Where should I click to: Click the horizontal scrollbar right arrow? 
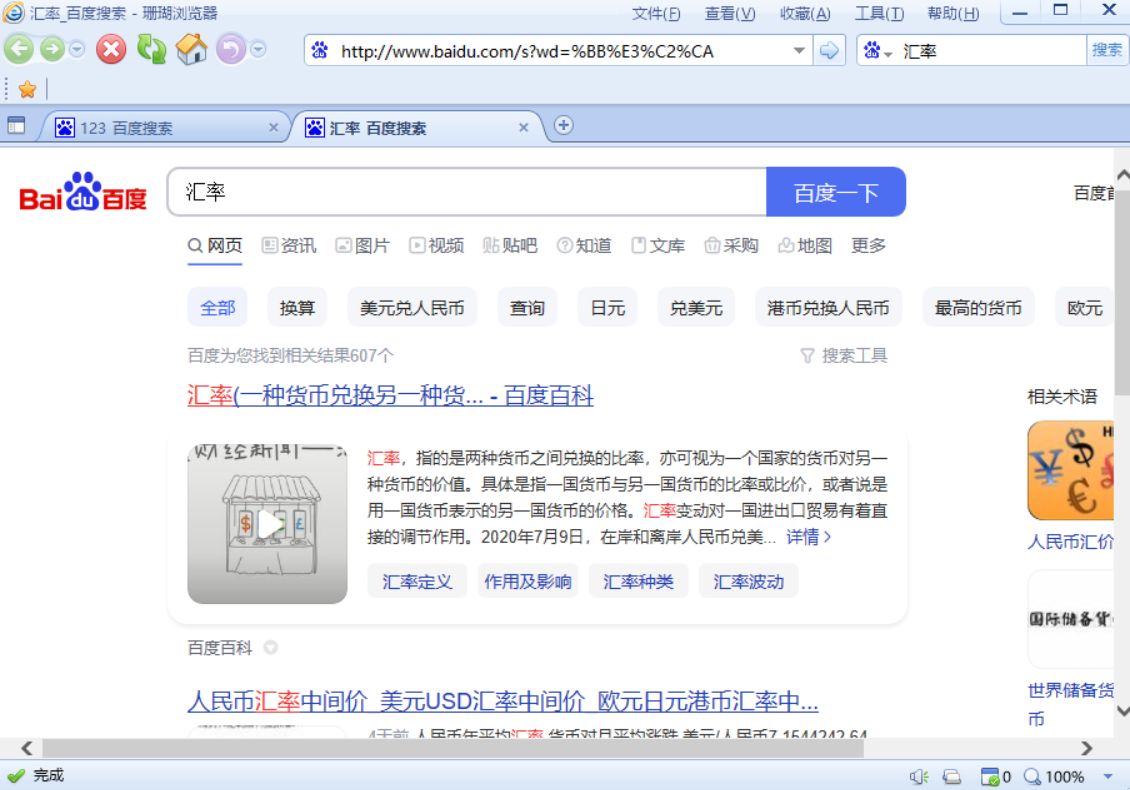(x=1086, y=748)
